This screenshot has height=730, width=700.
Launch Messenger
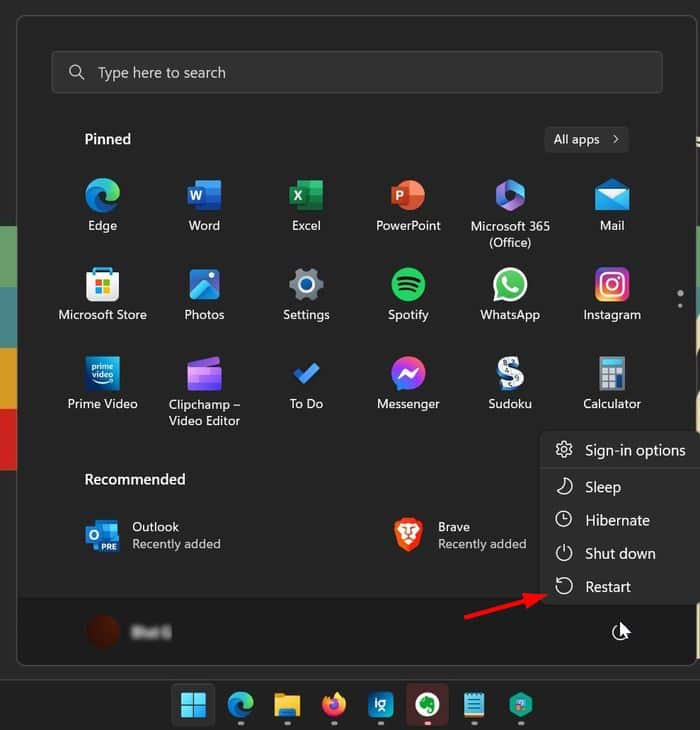(x=408, y=383)
